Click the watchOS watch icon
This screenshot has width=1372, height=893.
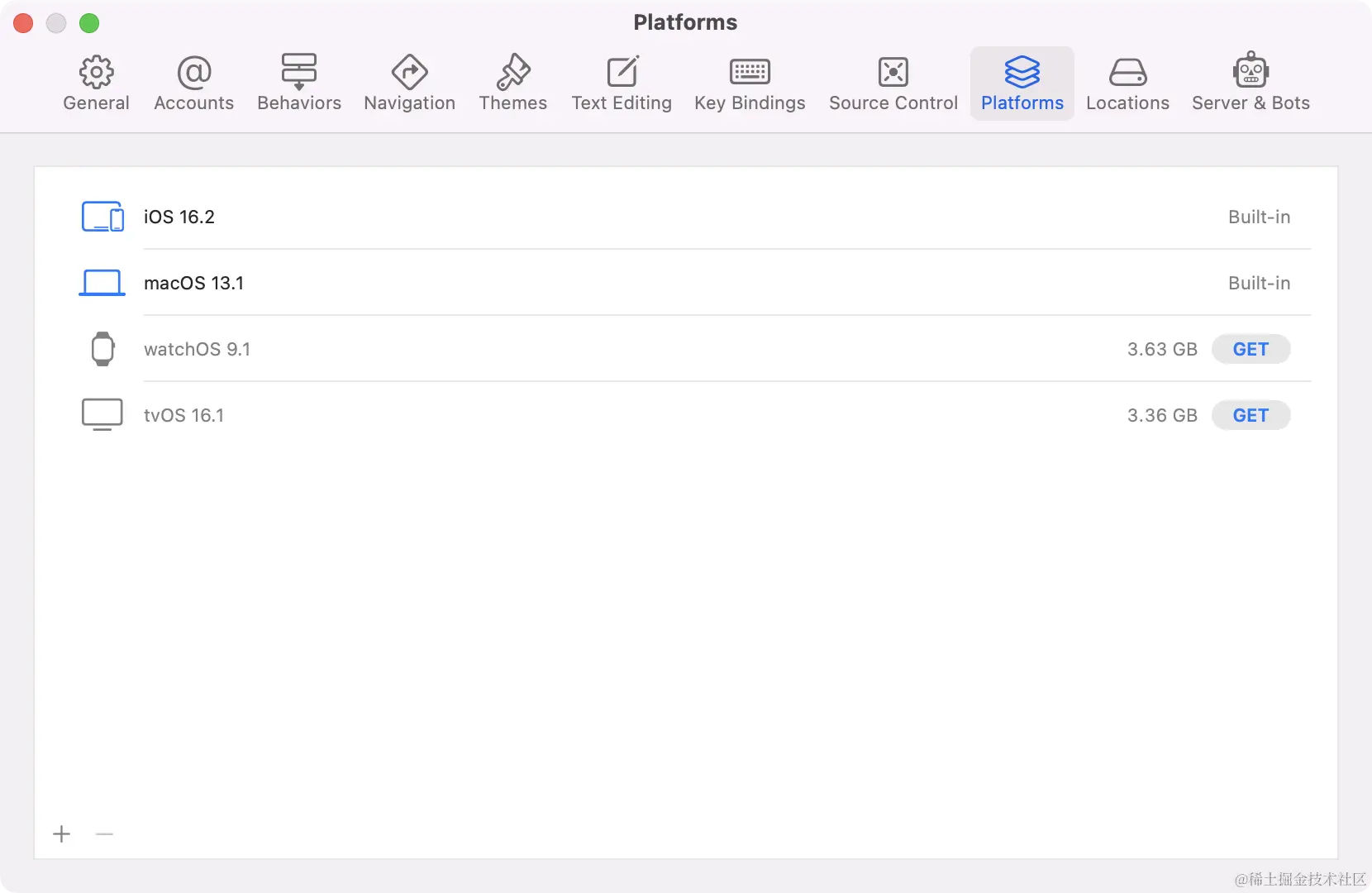[102, 349]
